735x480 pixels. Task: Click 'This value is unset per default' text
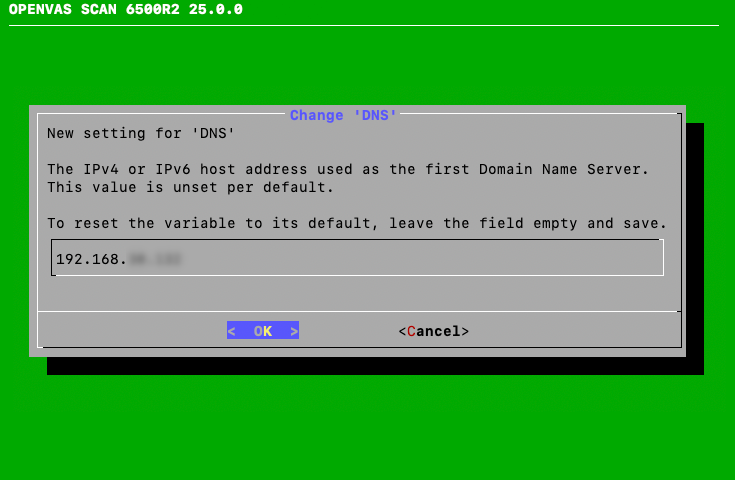pos(190,187)
